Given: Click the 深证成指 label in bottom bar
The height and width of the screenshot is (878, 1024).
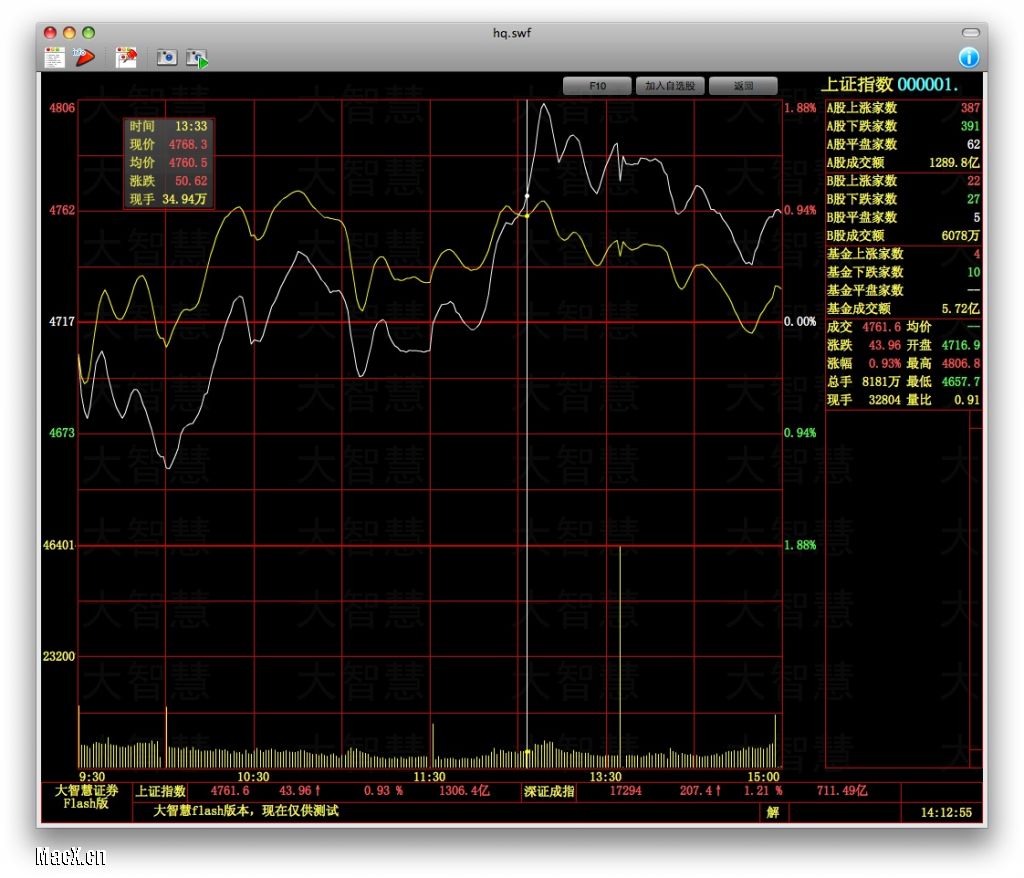Looking at the screenshot, I should 549,791.
